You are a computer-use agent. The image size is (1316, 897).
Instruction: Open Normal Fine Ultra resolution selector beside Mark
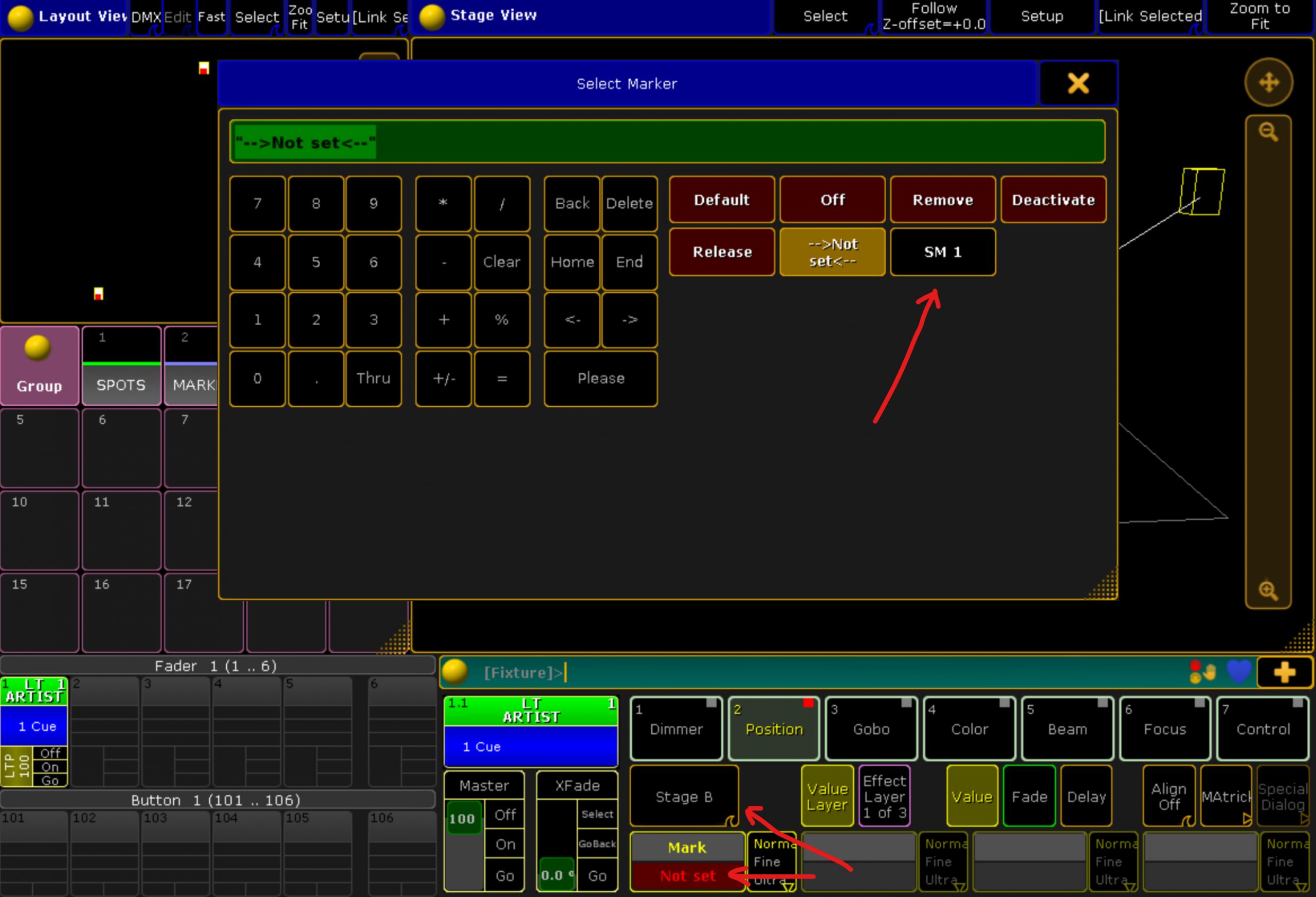point(771,862)
